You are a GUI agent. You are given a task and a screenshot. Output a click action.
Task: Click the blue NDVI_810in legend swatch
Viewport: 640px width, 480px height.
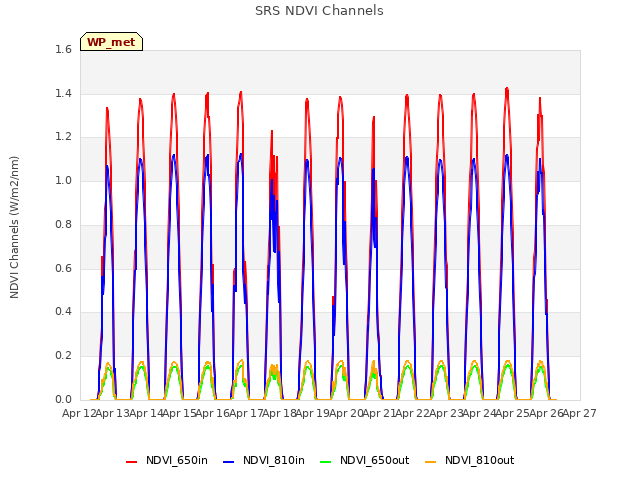point(229,462)
